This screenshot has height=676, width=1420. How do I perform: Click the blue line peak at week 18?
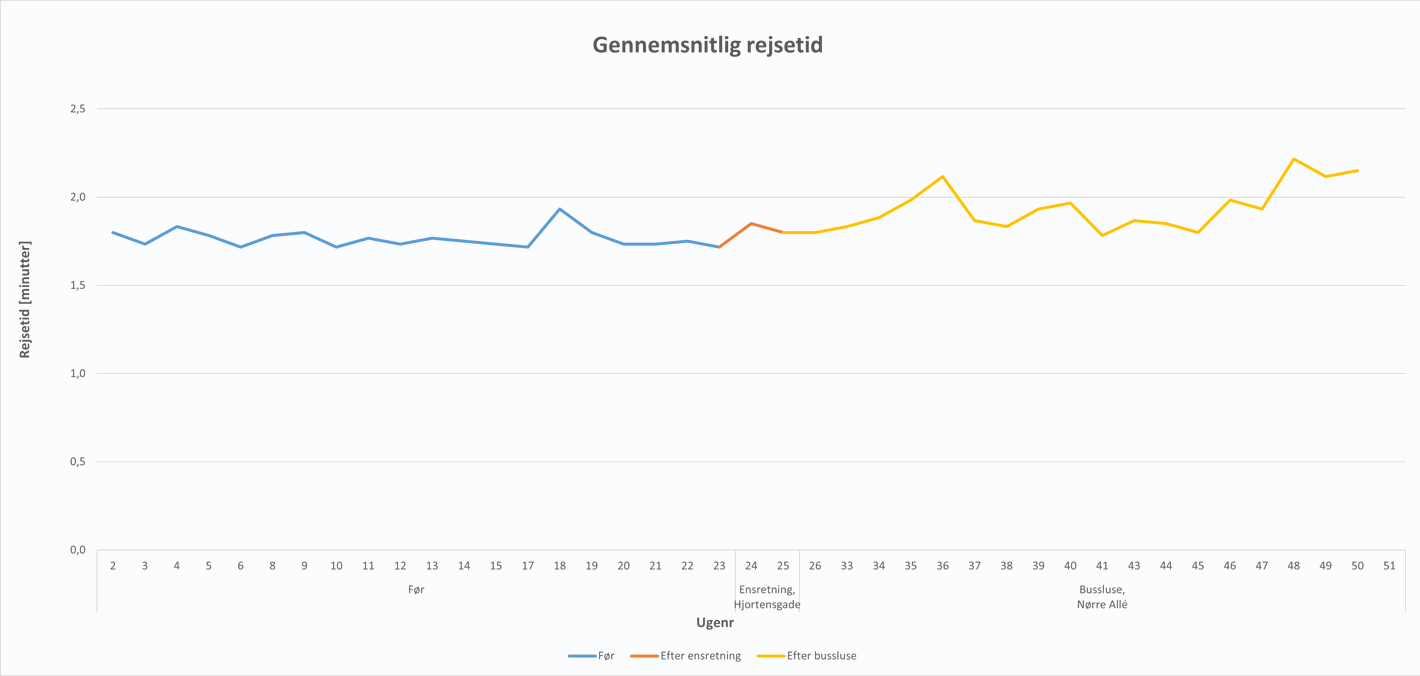point(560,209)
